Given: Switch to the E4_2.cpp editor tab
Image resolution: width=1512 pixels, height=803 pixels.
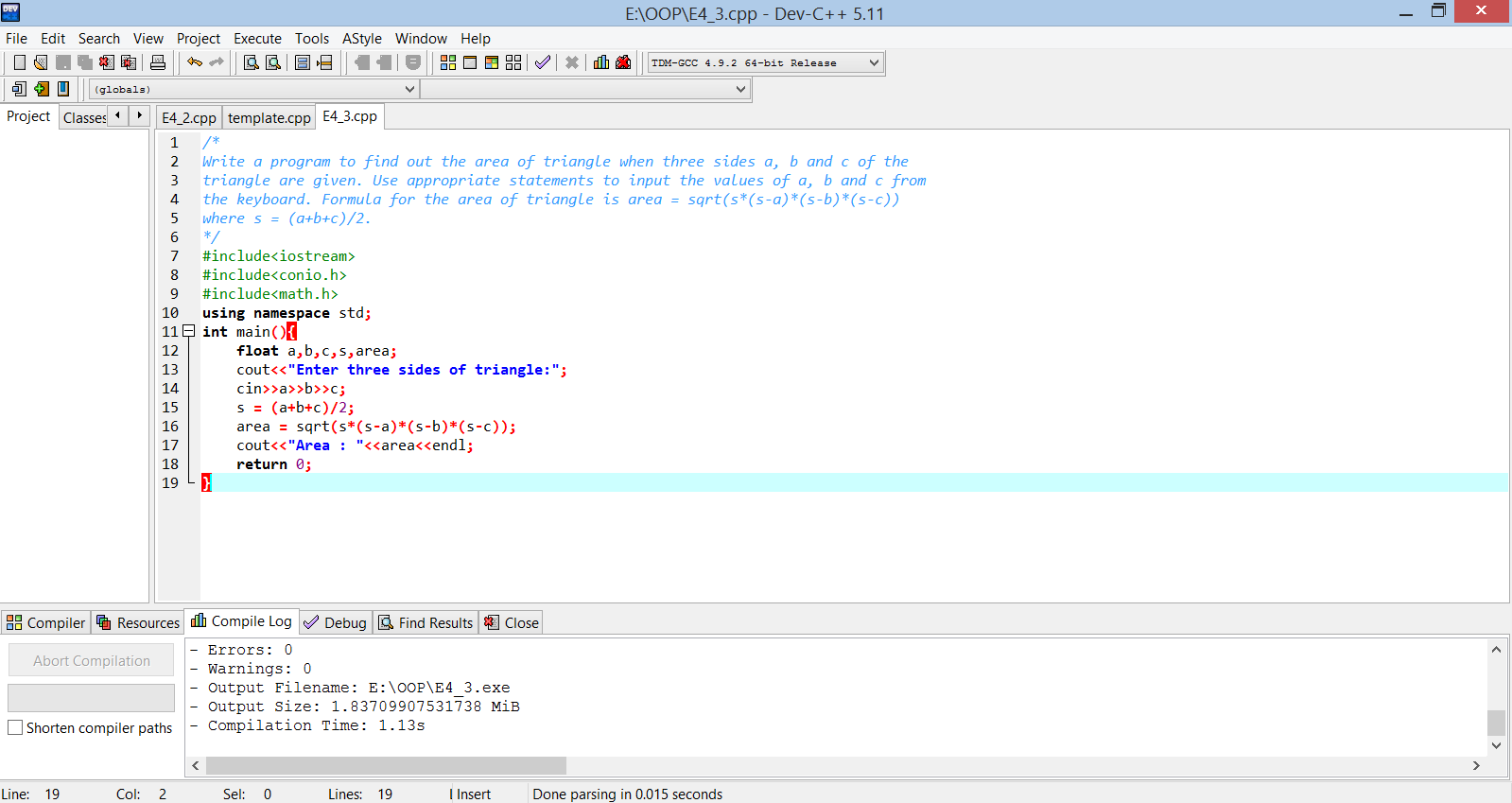Looking at the screenshot, I should [x=189, y=118].
